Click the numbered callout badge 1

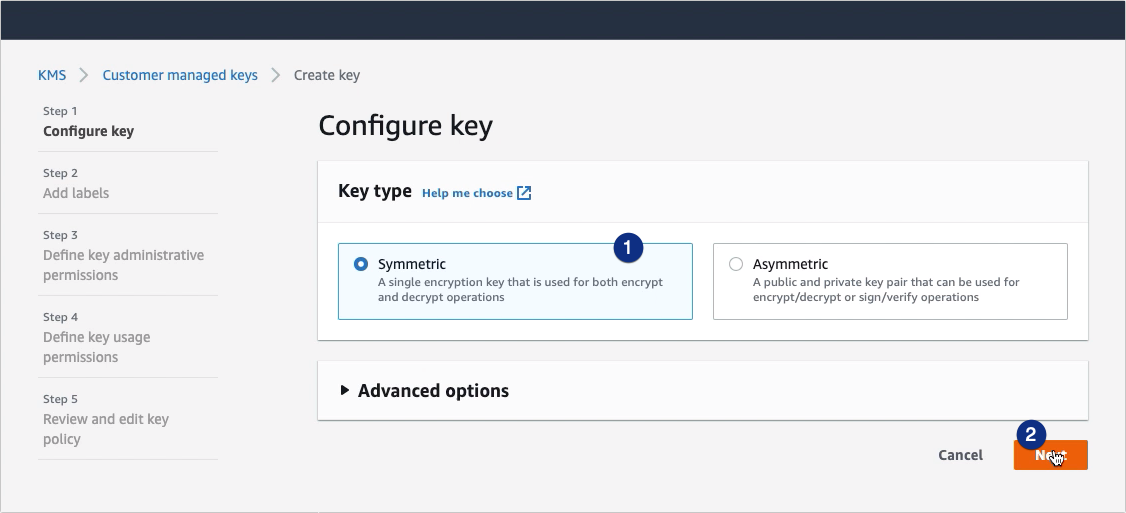tap(627, 248)
